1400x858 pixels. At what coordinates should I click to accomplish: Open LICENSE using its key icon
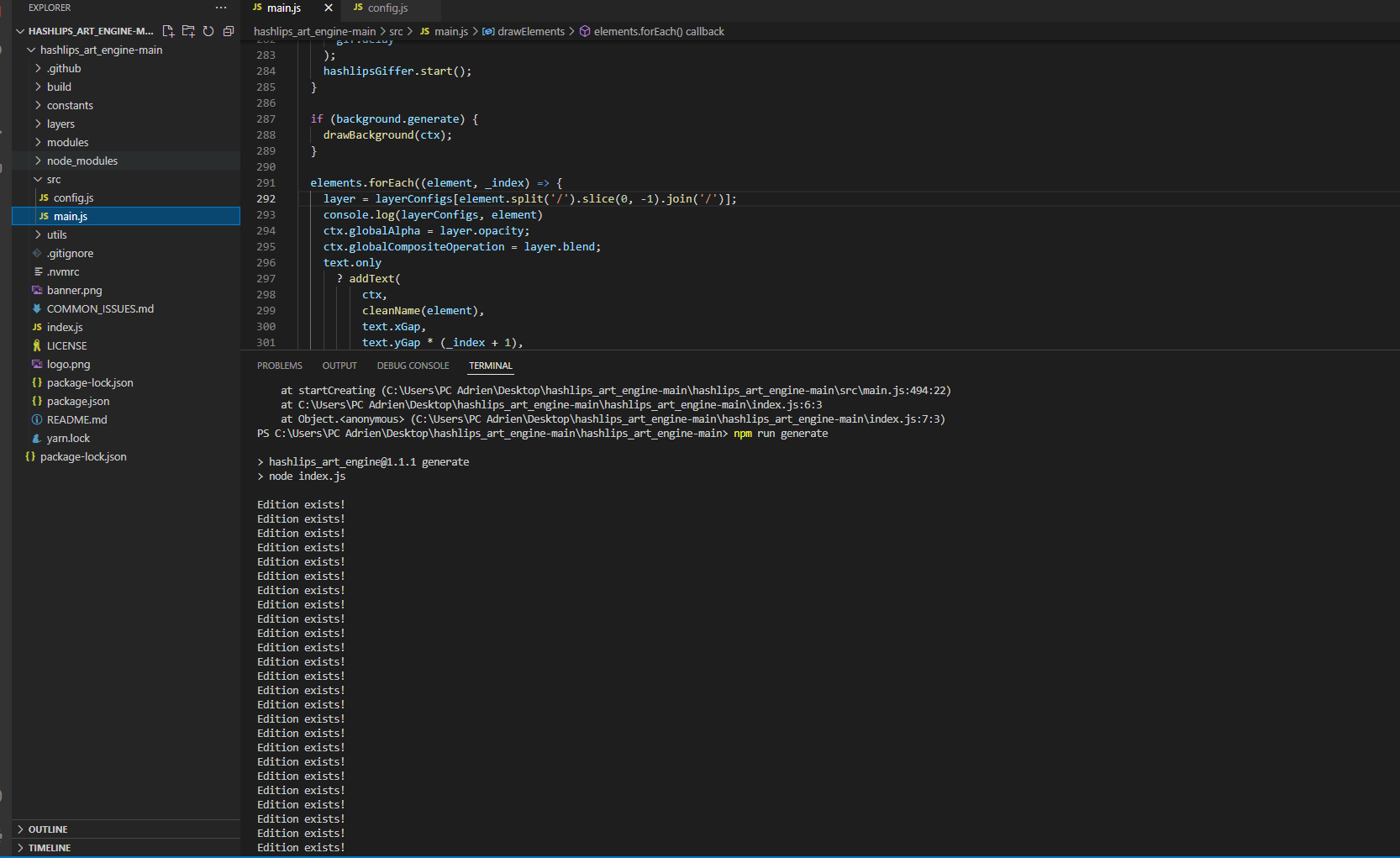pyautogui.click(x=36, y=345)
